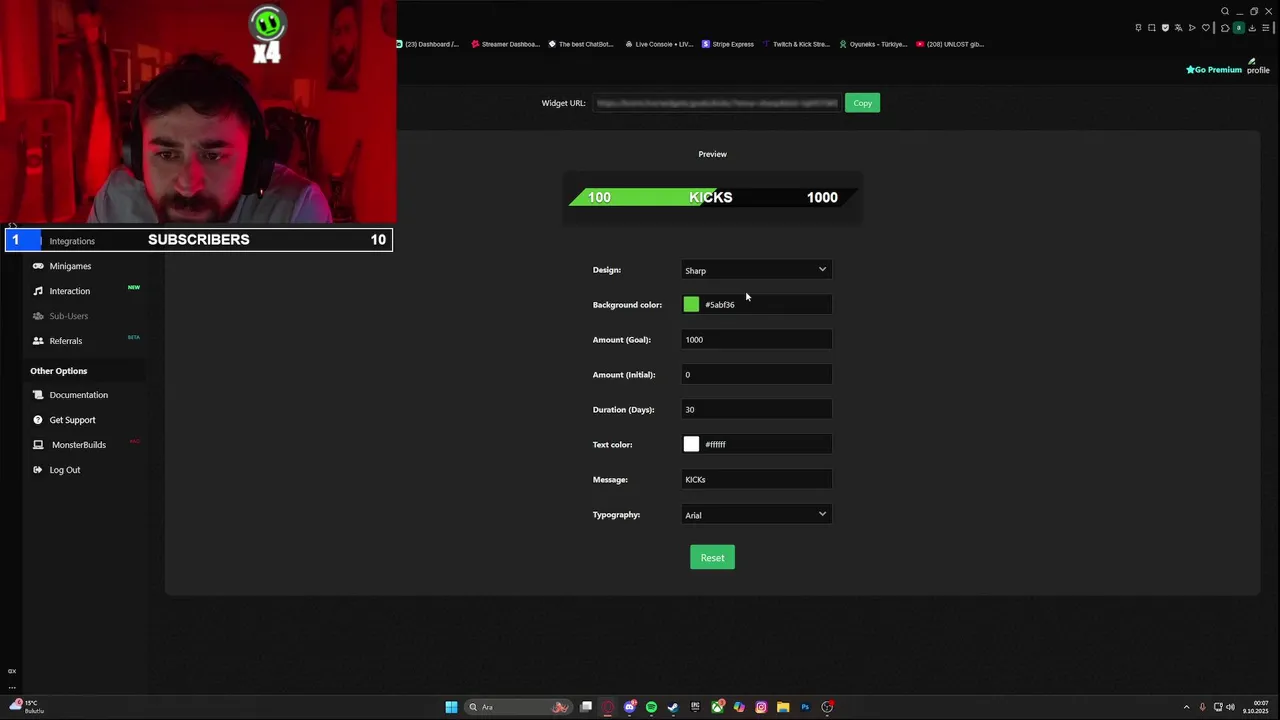Click the Go Premium link
The image size is (1280, 720).
(1214, 70)
